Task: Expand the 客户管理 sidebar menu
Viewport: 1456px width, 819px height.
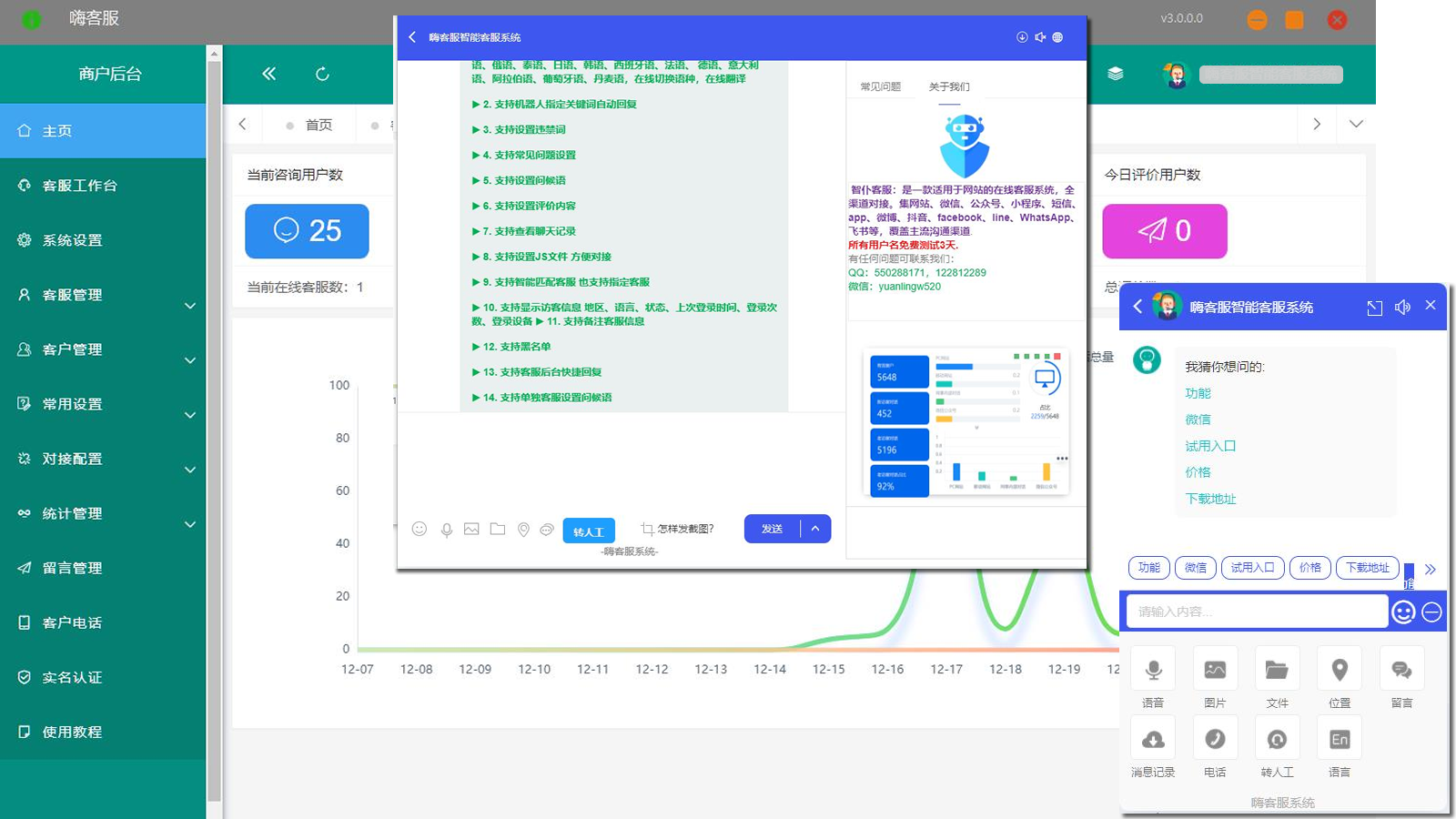Action: tap(103, 349)
